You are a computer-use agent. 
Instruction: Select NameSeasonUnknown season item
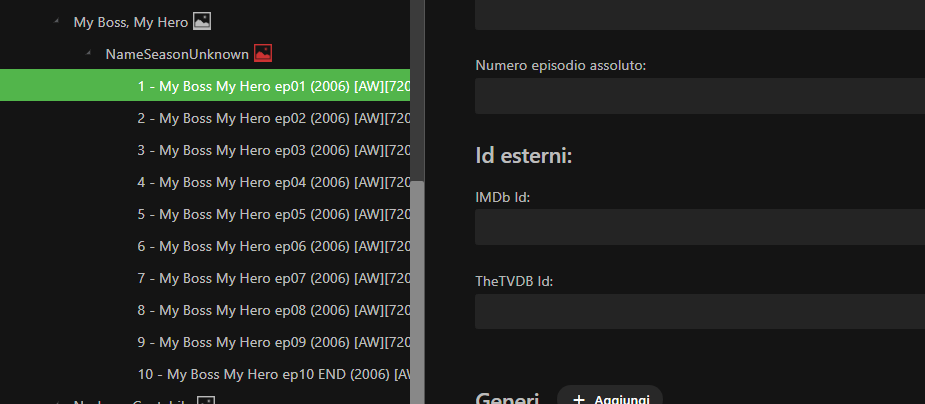[177, 54]
